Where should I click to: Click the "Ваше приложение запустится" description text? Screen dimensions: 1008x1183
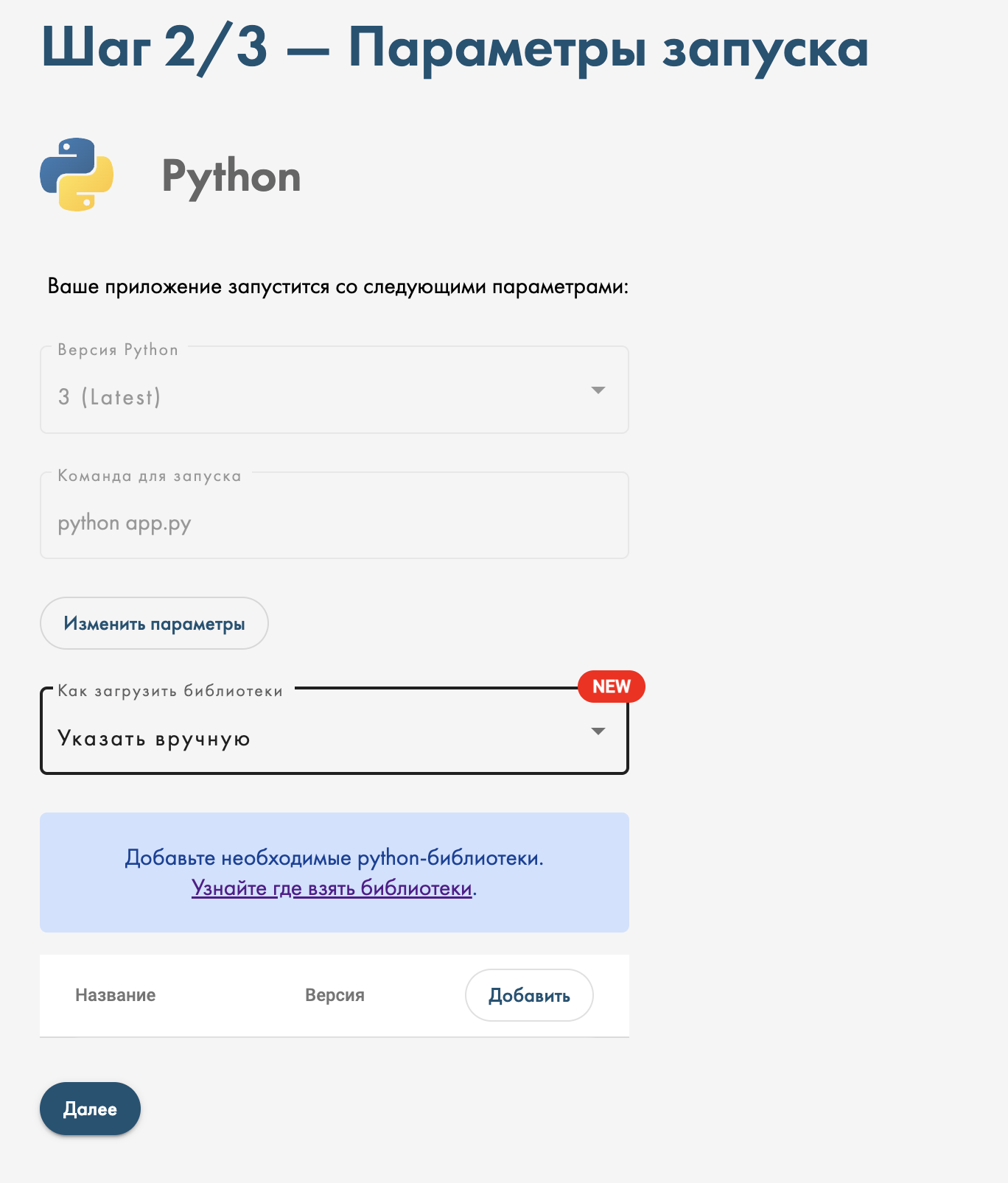338,287
